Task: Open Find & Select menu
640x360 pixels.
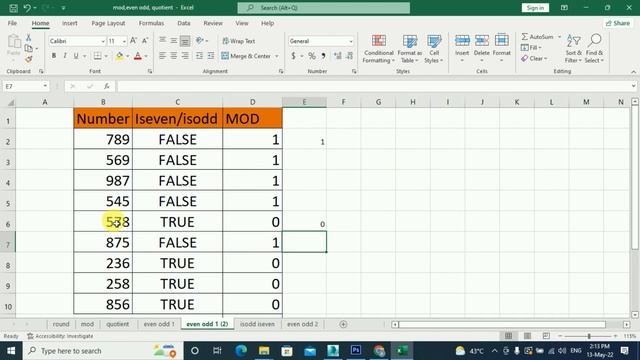Action: click(594, 49)
